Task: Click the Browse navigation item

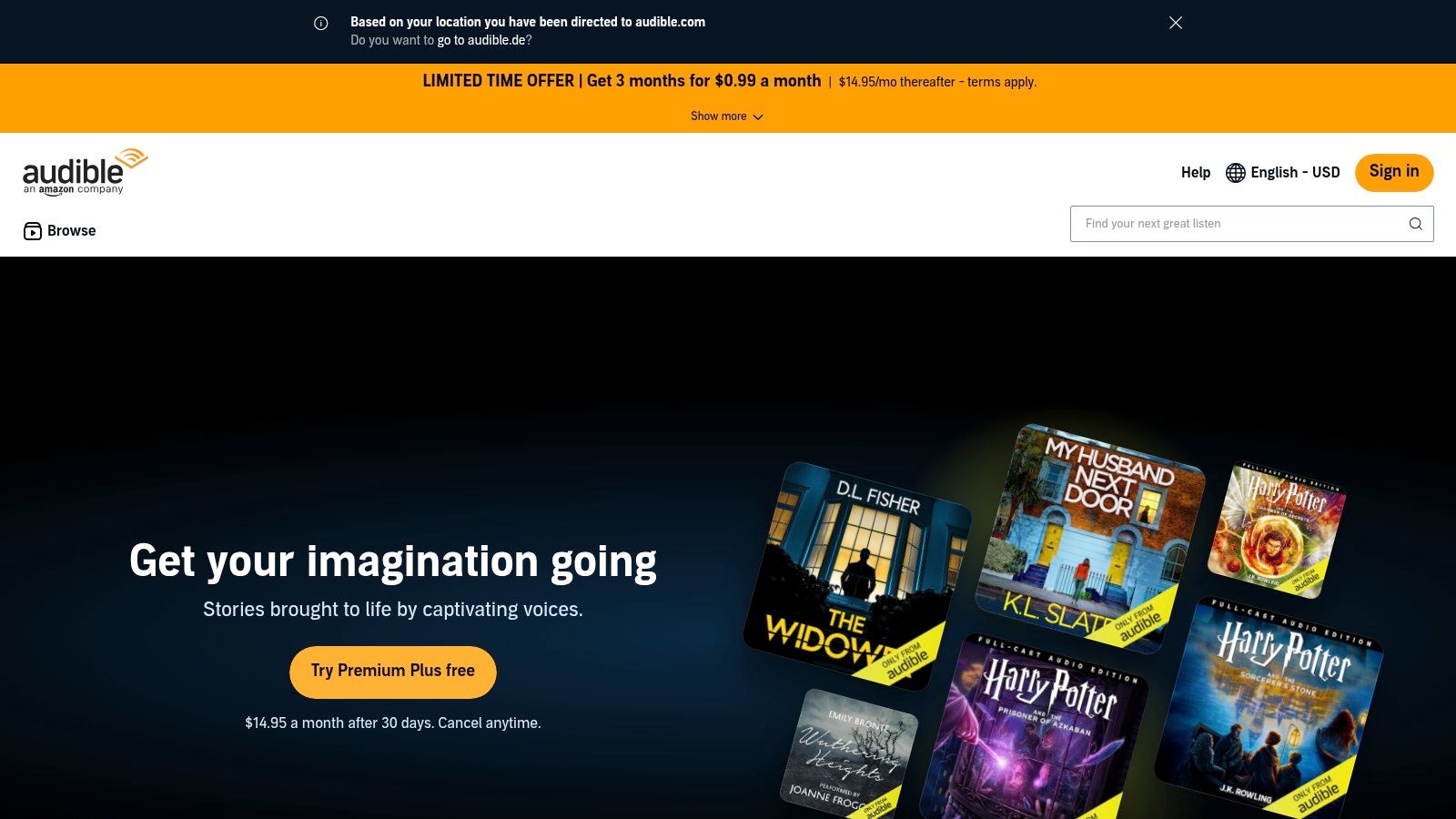Action: (70, 230)
